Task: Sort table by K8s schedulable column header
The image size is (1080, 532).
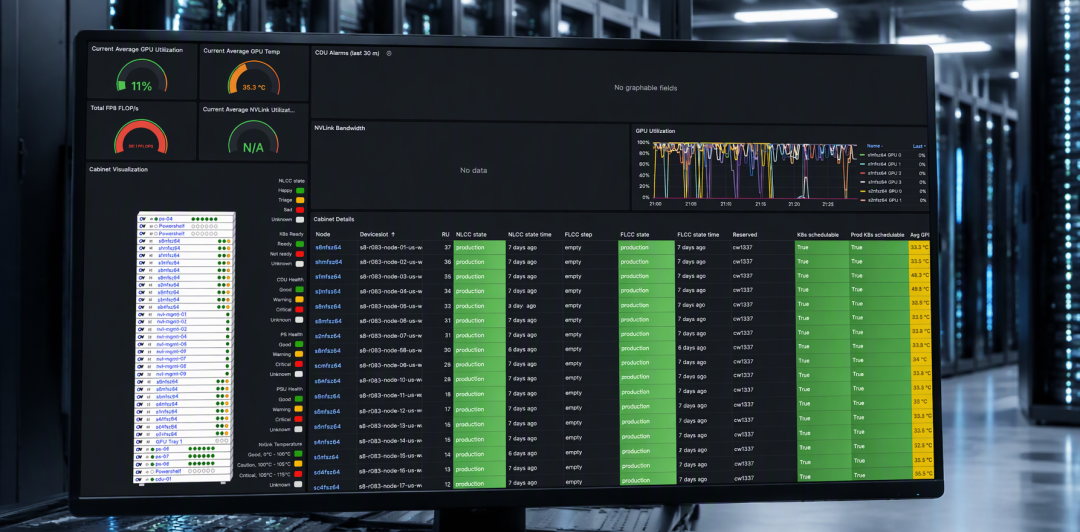Action: click(818, 235)
